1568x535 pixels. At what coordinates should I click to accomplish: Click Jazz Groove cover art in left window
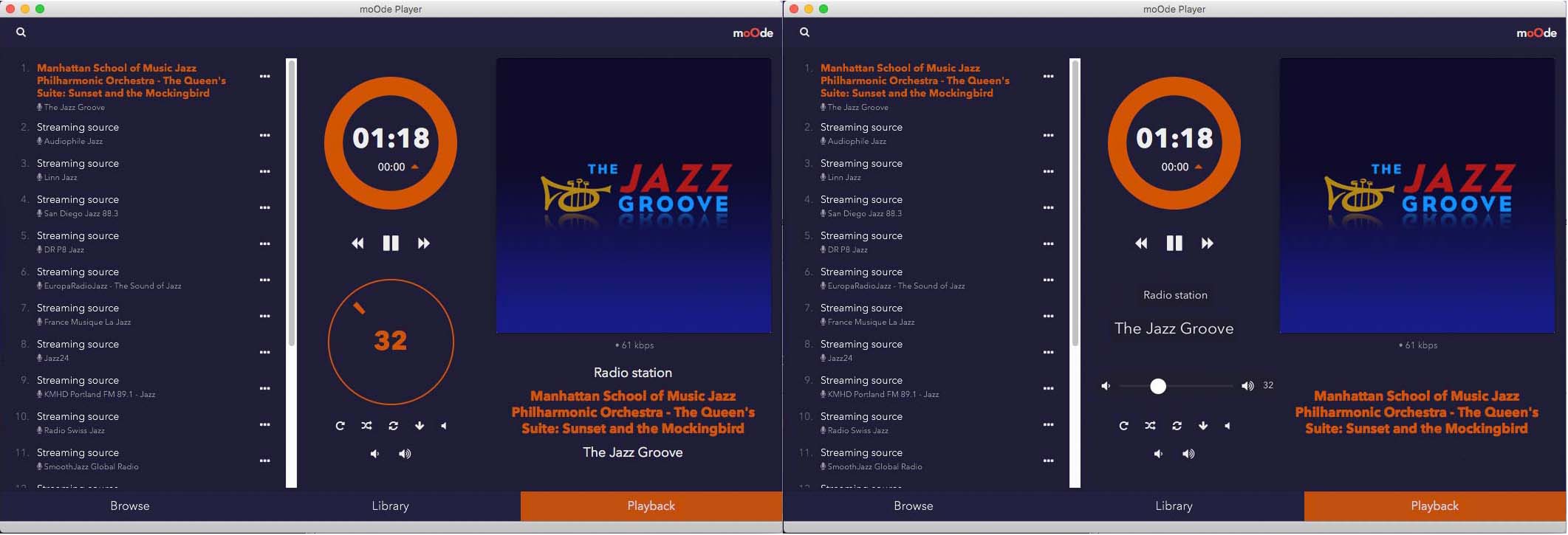pyautogui.click(x=634, y=196)
